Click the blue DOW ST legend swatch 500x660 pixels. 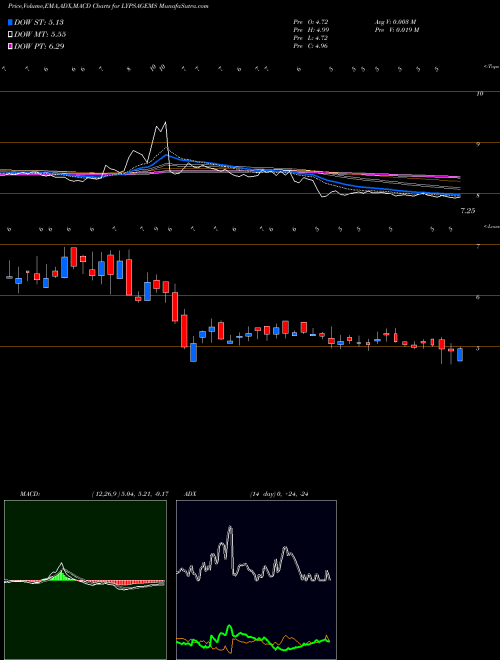click(10, 22)
